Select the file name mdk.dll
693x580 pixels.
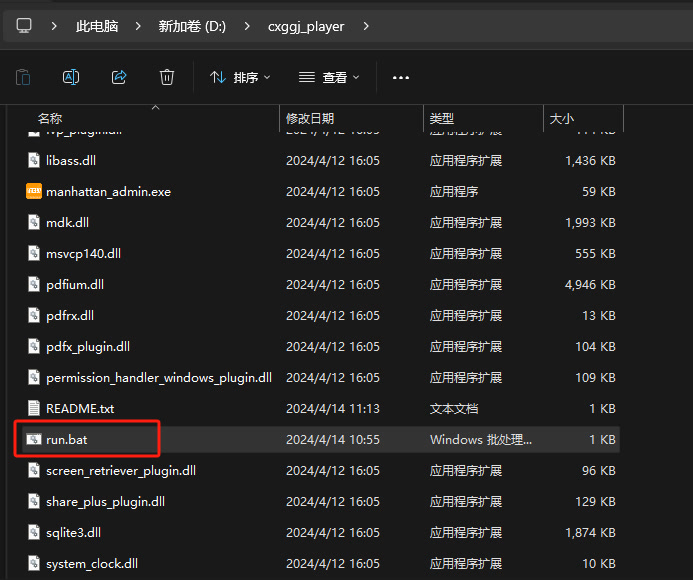click(67, 222)
